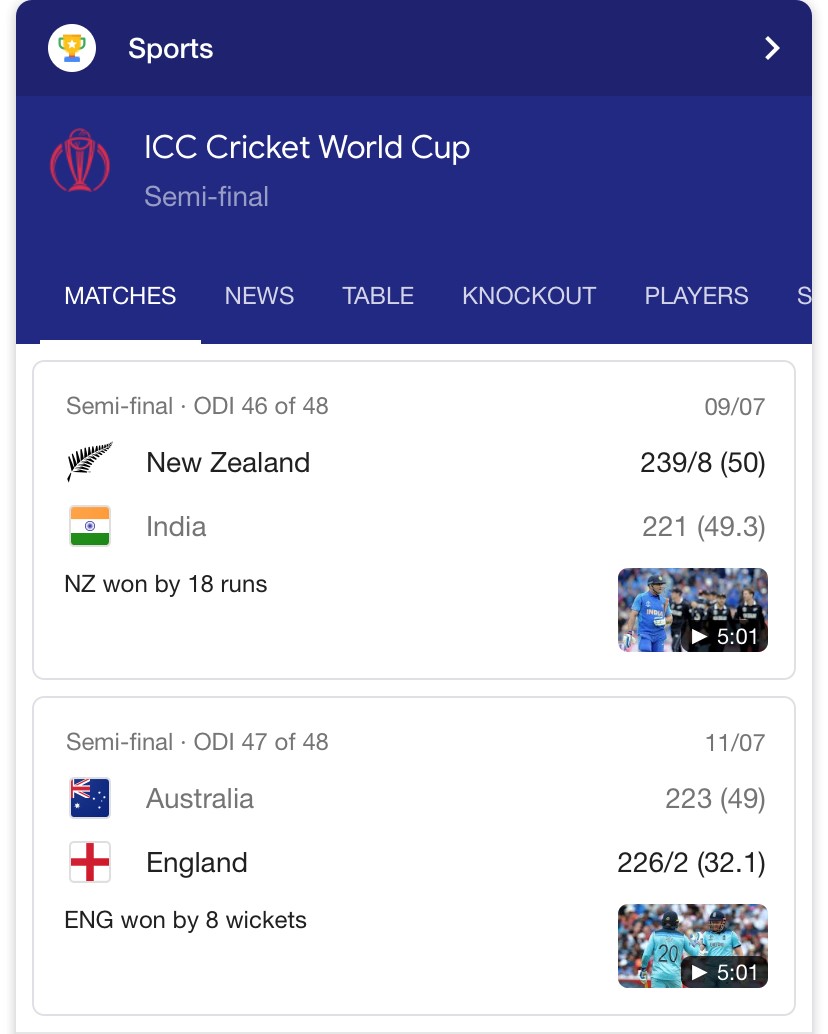Click the Sports header label
Image resolution: width=828 pixels, height=1034 pixels.
coord(171,49)
